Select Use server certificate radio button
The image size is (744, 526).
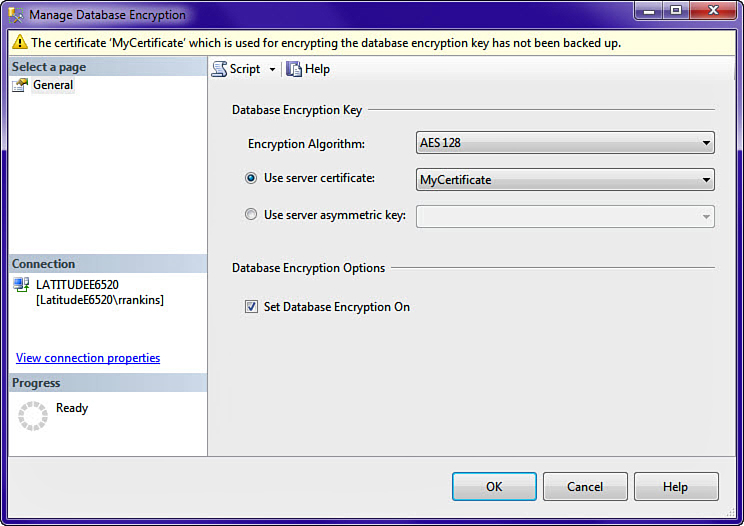(x=251, y=179)
